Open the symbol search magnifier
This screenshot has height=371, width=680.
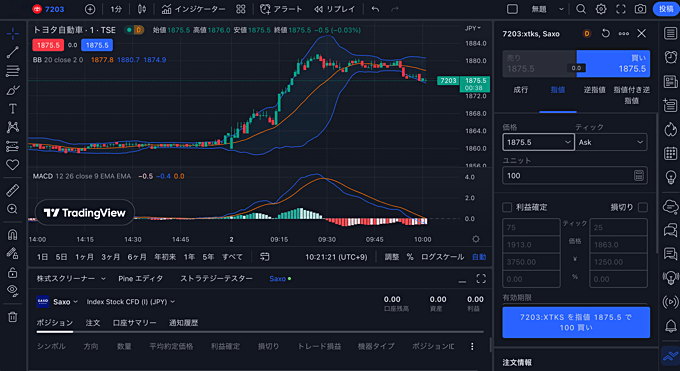click(x=581, y=9)
